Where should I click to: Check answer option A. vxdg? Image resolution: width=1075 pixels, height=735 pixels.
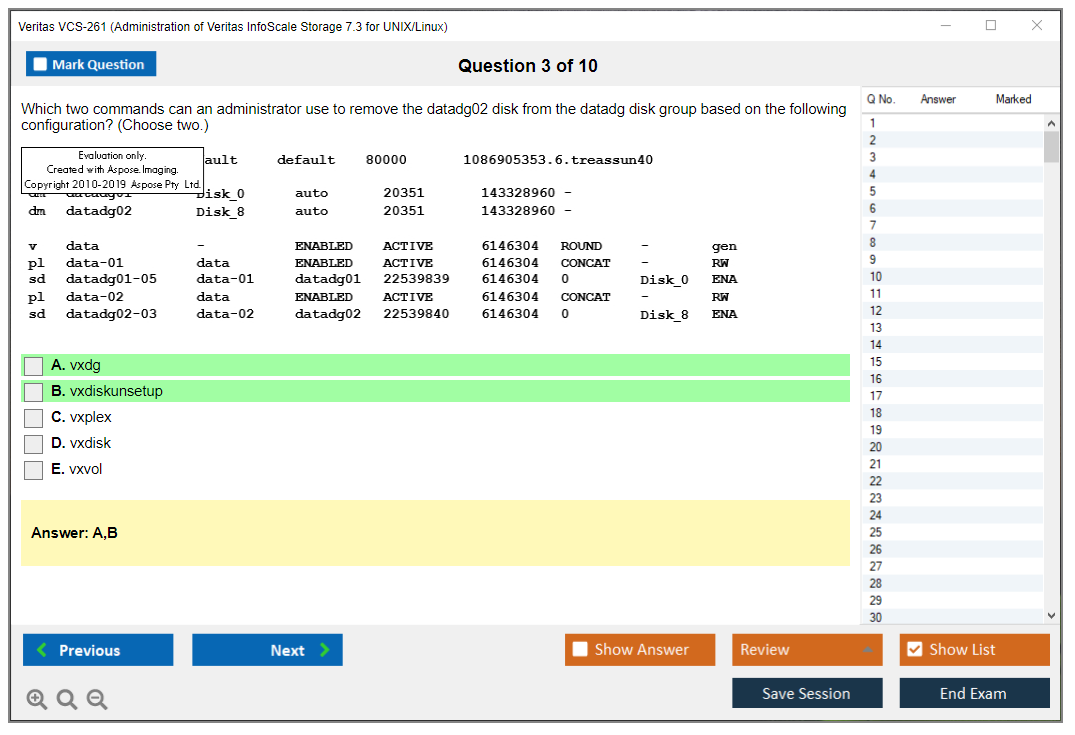click(x=34, y=366)
